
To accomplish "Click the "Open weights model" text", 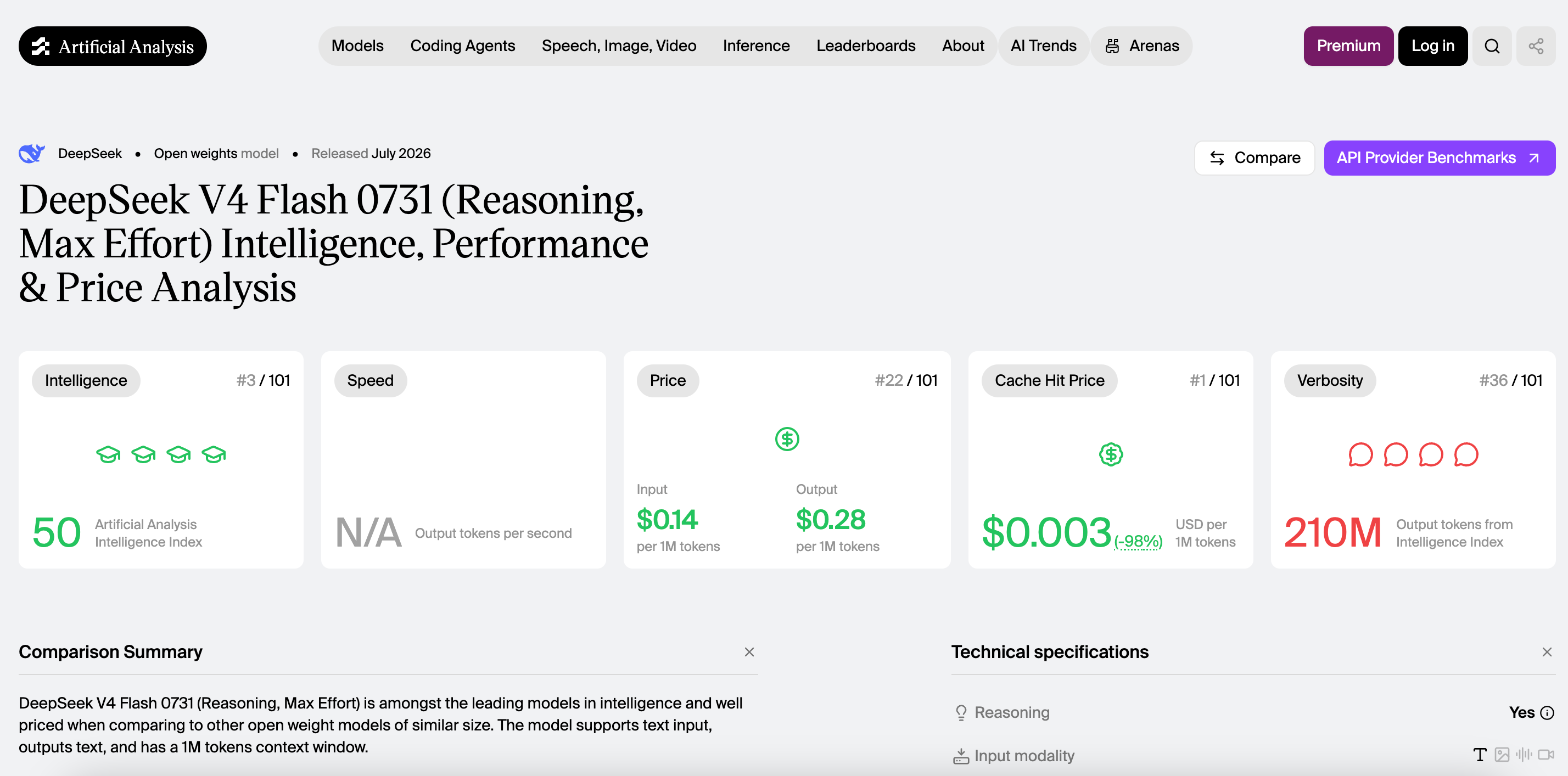I will coord(216,153).
